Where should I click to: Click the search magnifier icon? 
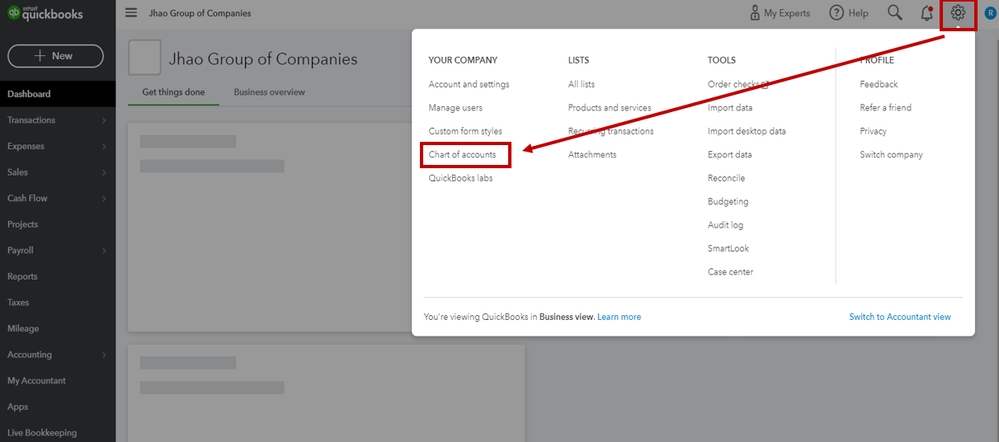895,13
